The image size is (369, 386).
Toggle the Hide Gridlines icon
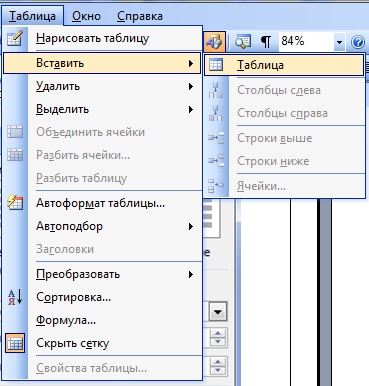15,343
